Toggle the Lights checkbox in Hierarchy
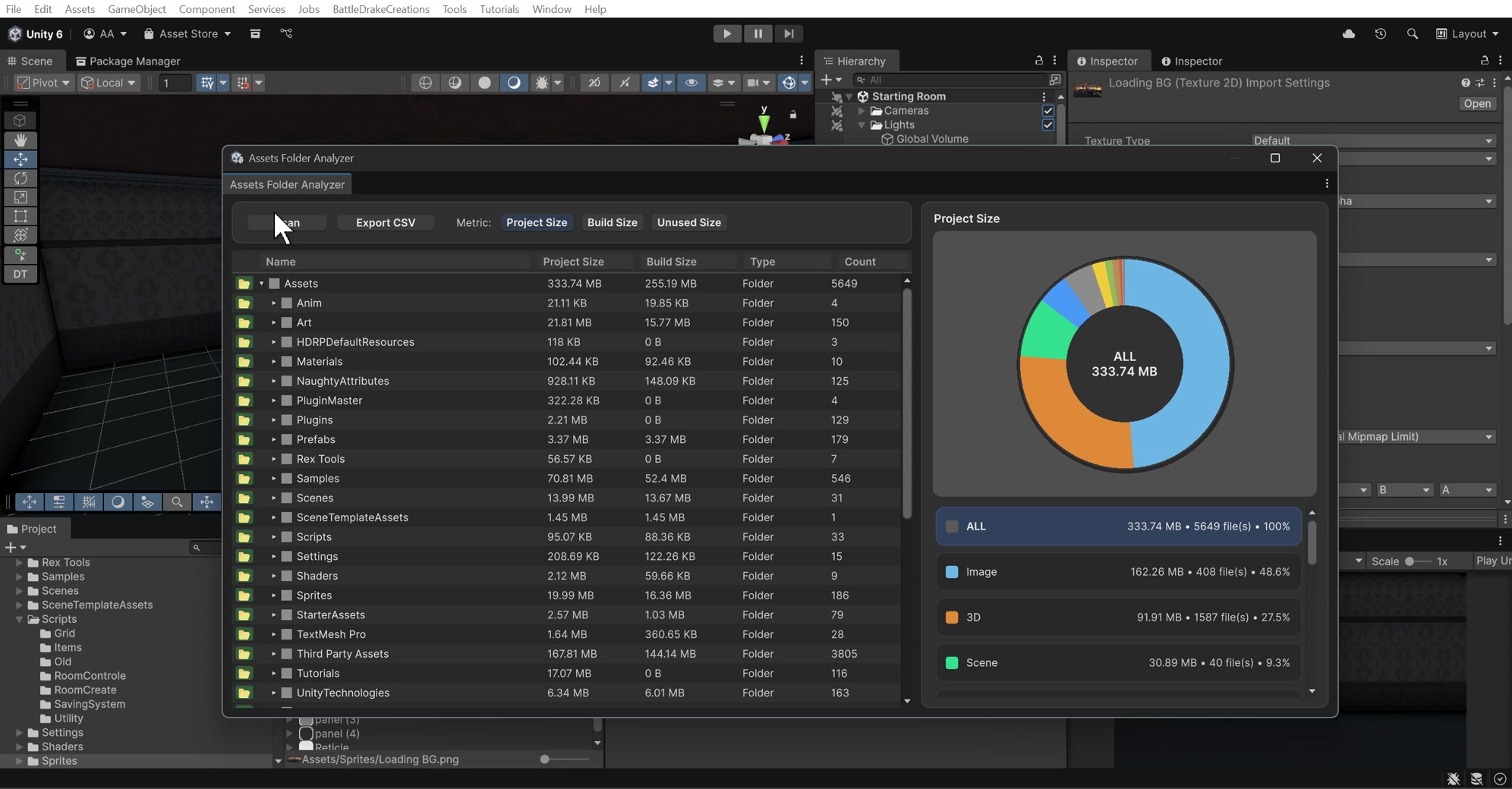Viewport: 1512px width, 789px height. tap(1048, 125)
